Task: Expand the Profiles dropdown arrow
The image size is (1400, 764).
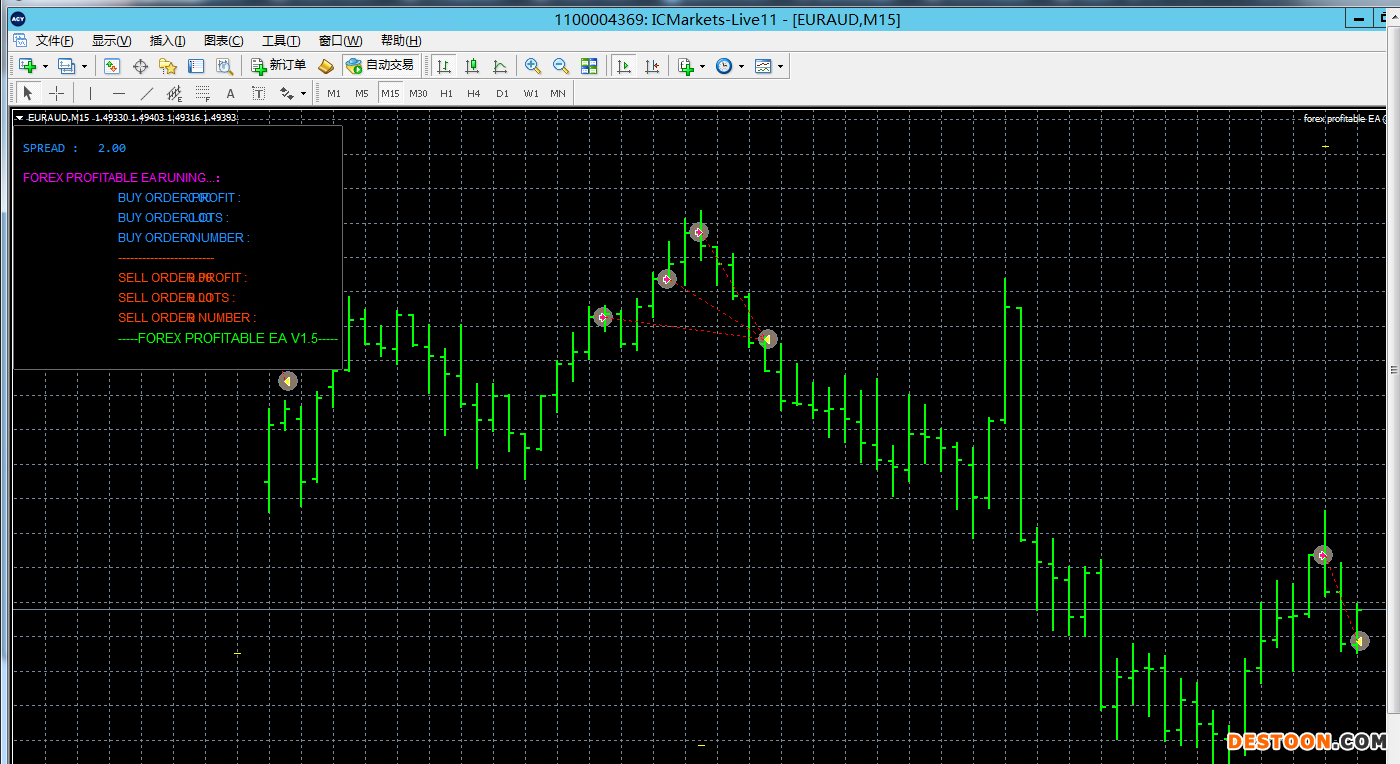Action: pyautogui.click(x=84, y=67)
